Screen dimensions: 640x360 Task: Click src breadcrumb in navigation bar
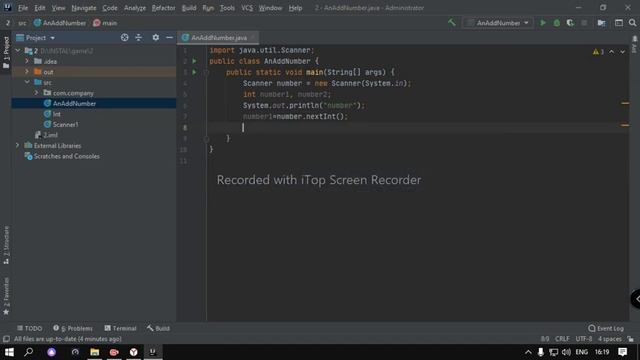22,23
